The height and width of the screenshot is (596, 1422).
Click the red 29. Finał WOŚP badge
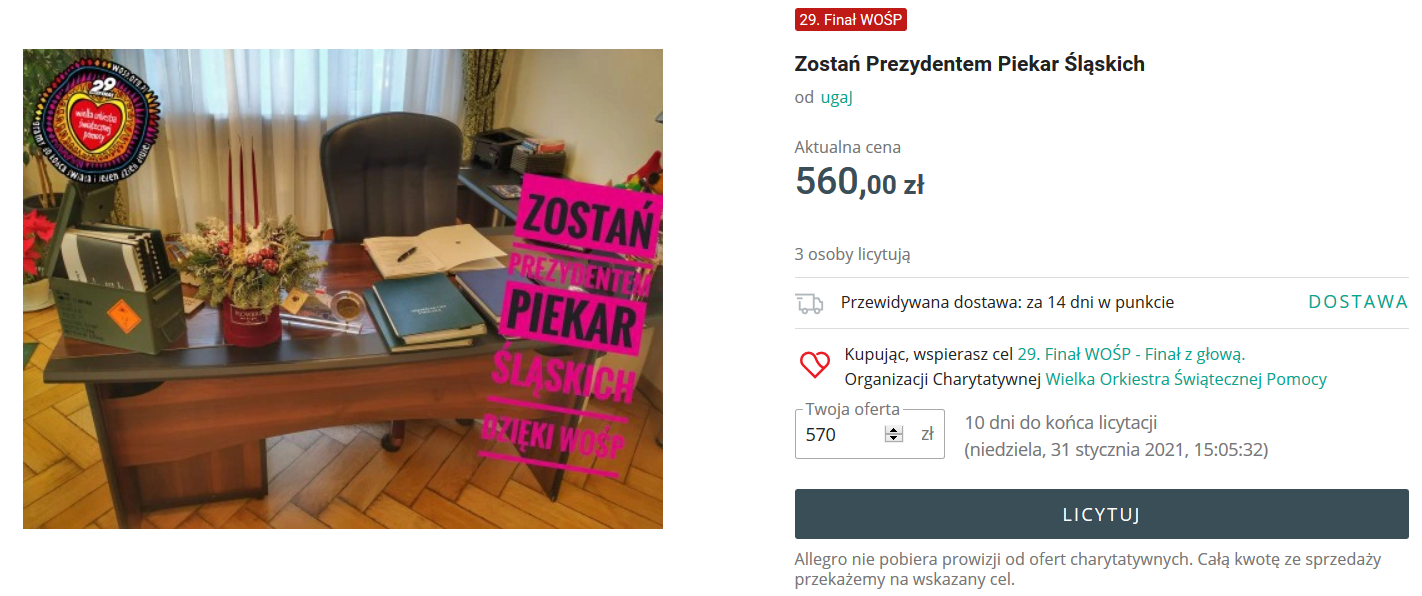[851, 20]
